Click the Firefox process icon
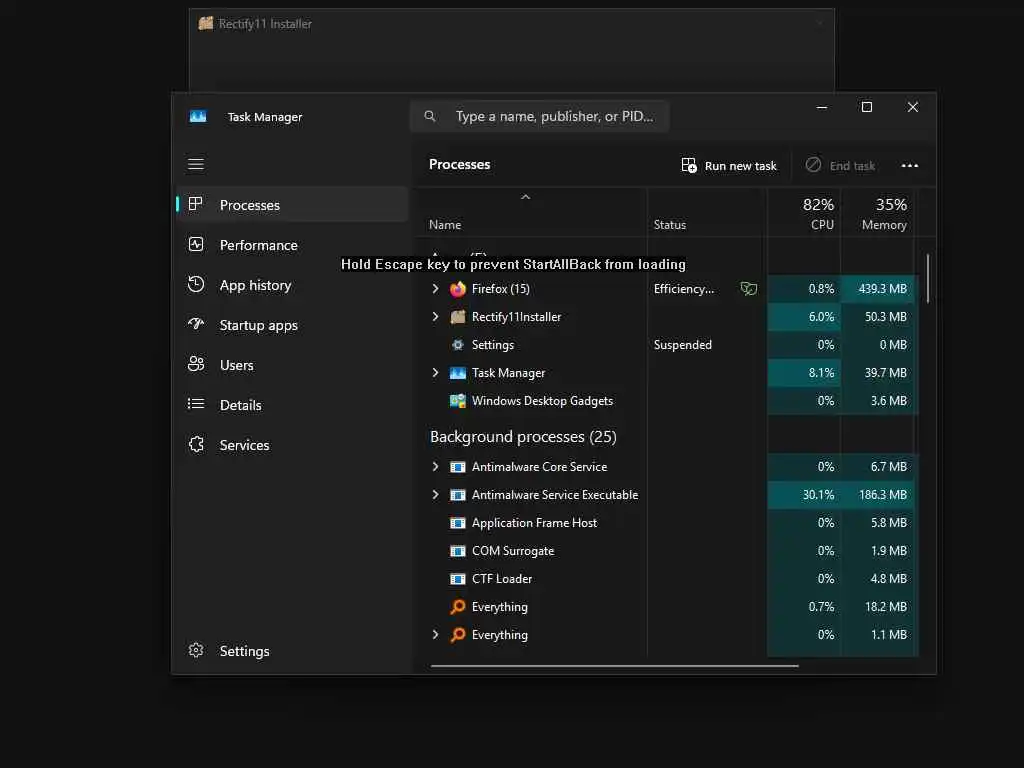 point(458,289)
